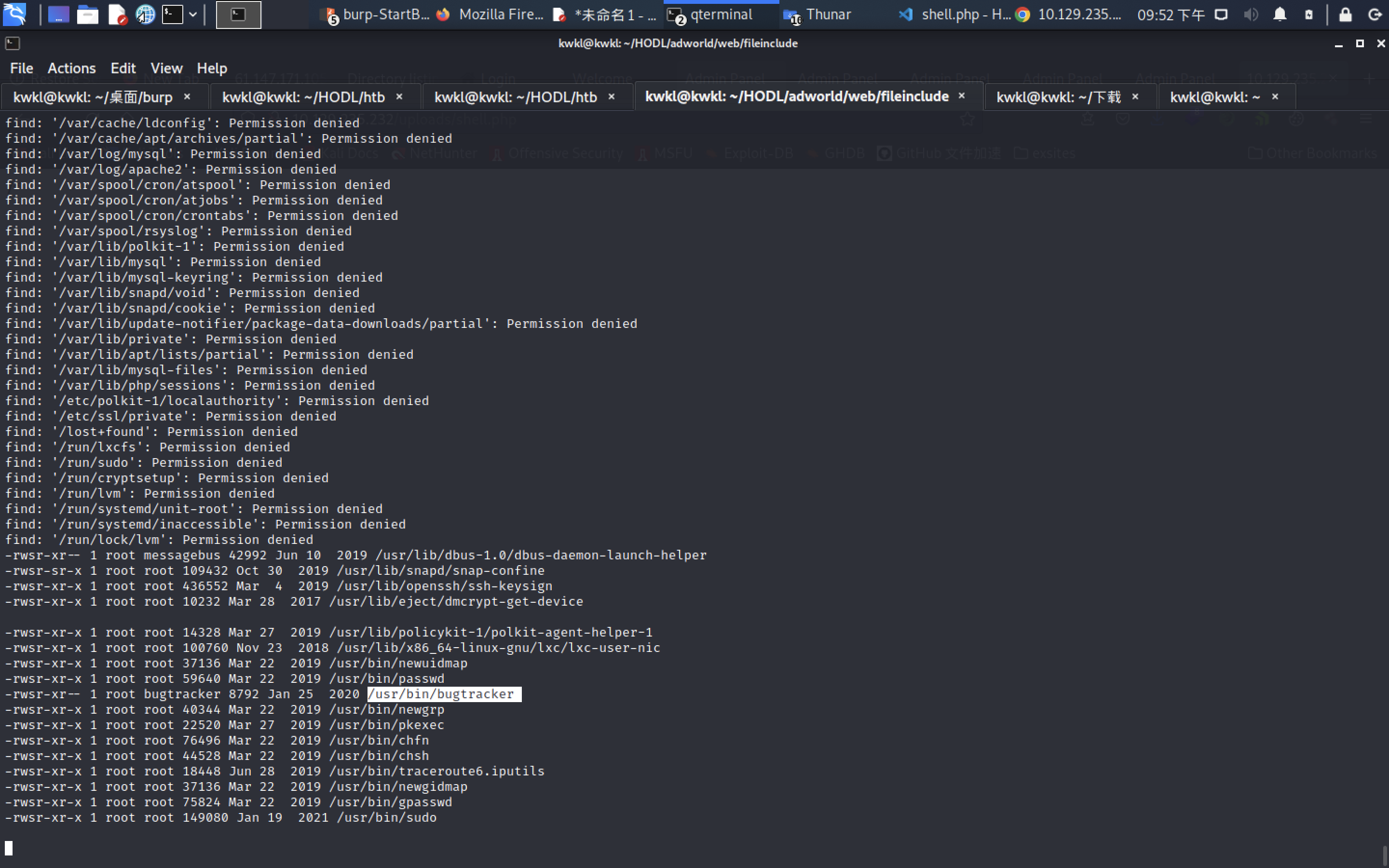
Task: Click highlighted /usr/bin/bugtracker path
Action: (x=444, y=694)
